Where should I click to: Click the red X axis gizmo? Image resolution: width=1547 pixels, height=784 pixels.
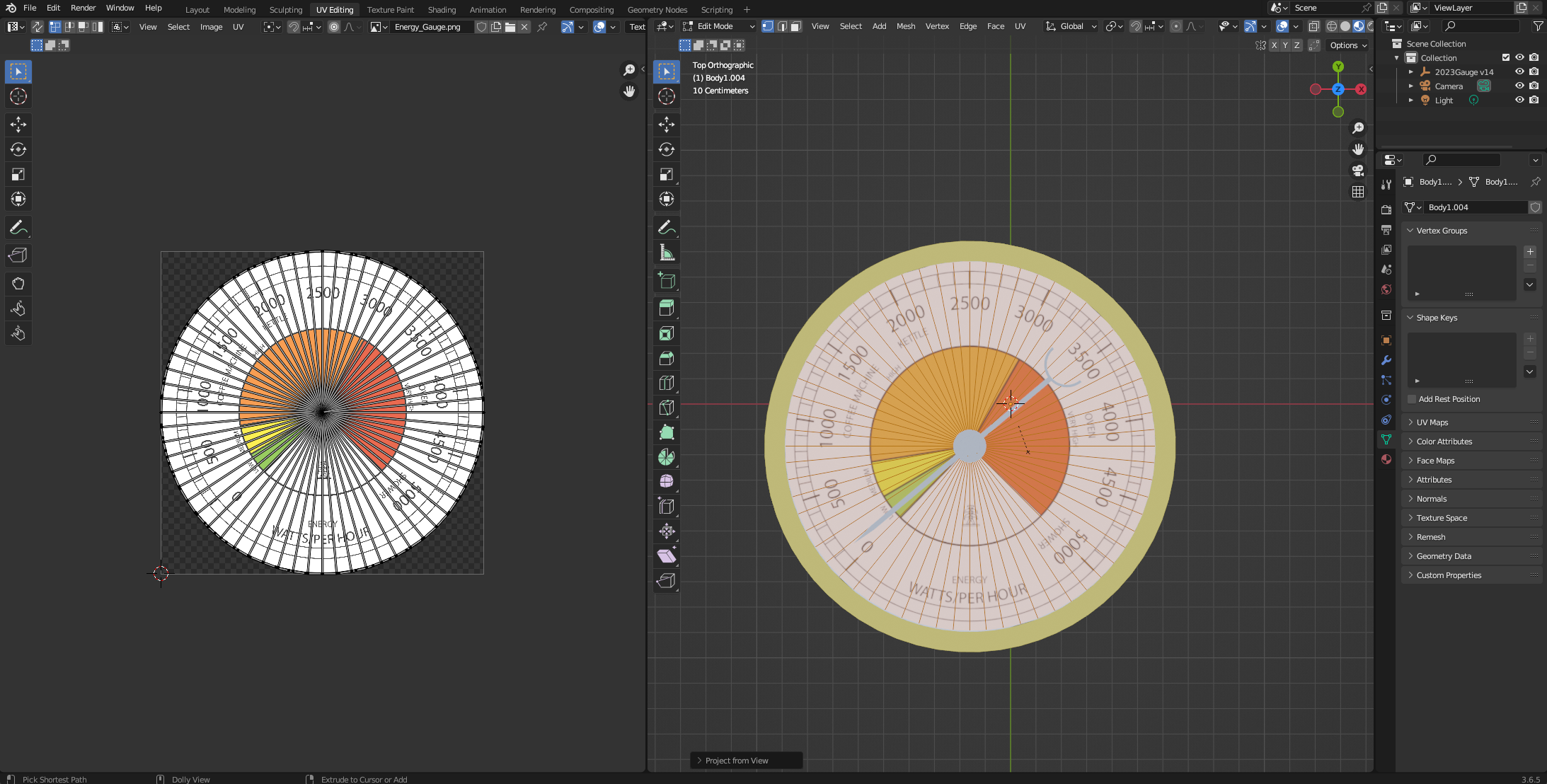1360,89
